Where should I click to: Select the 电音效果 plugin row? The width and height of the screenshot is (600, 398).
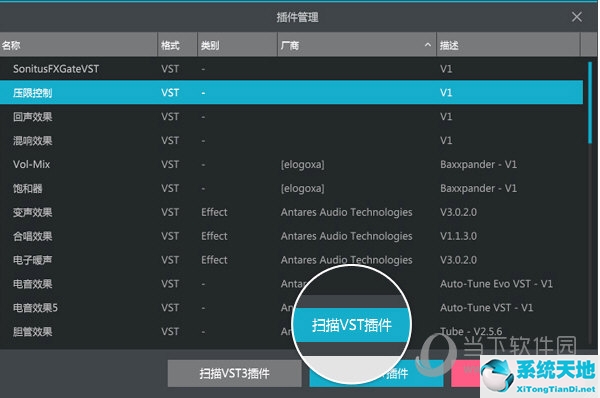click(x=291, y=284)
